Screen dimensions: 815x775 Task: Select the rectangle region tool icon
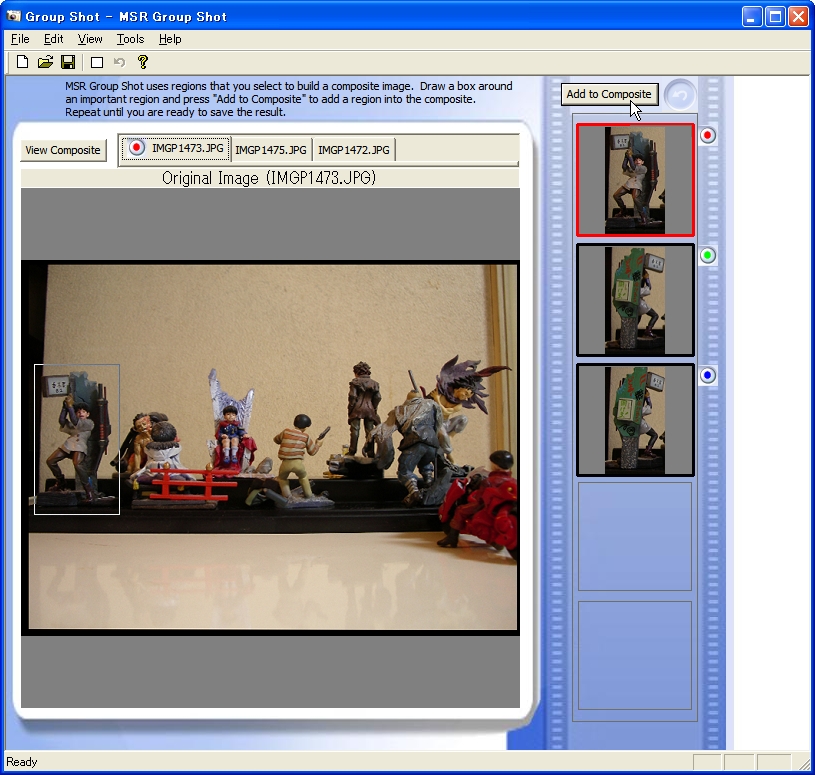(x=97, y=63)
